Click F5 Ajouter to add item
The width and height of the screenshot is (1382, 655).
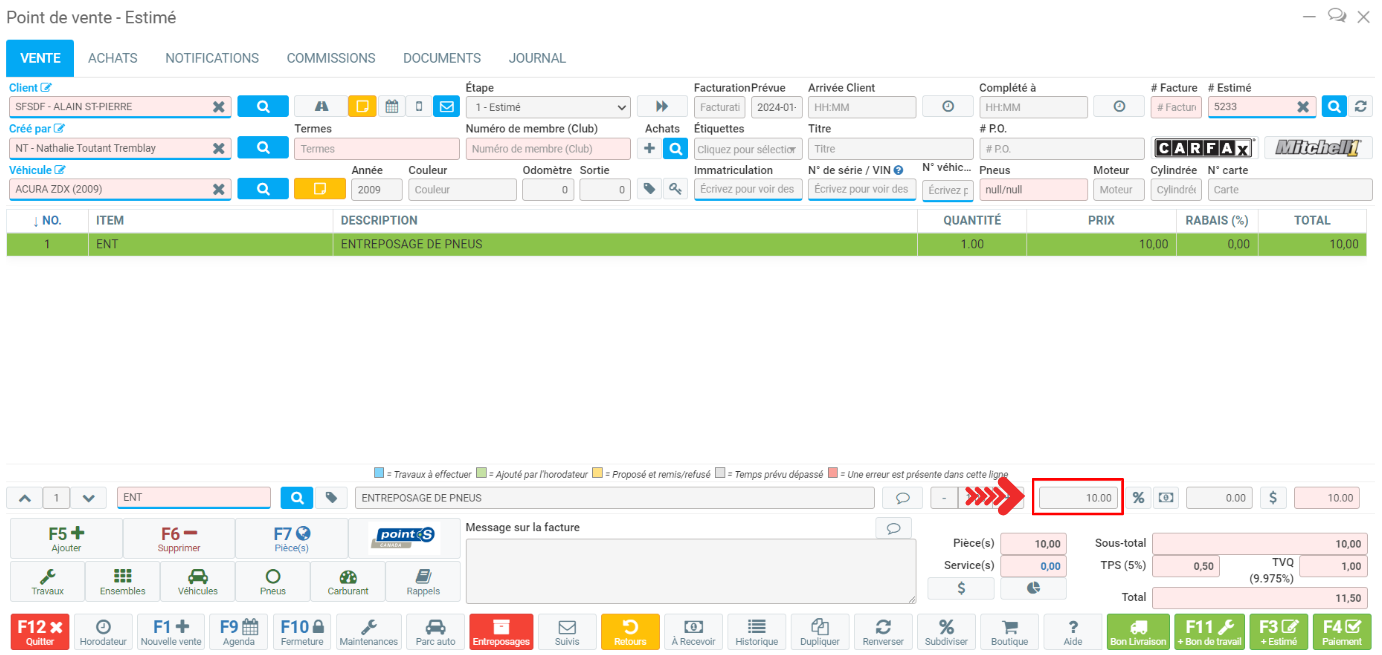click(x=66, y=539)
